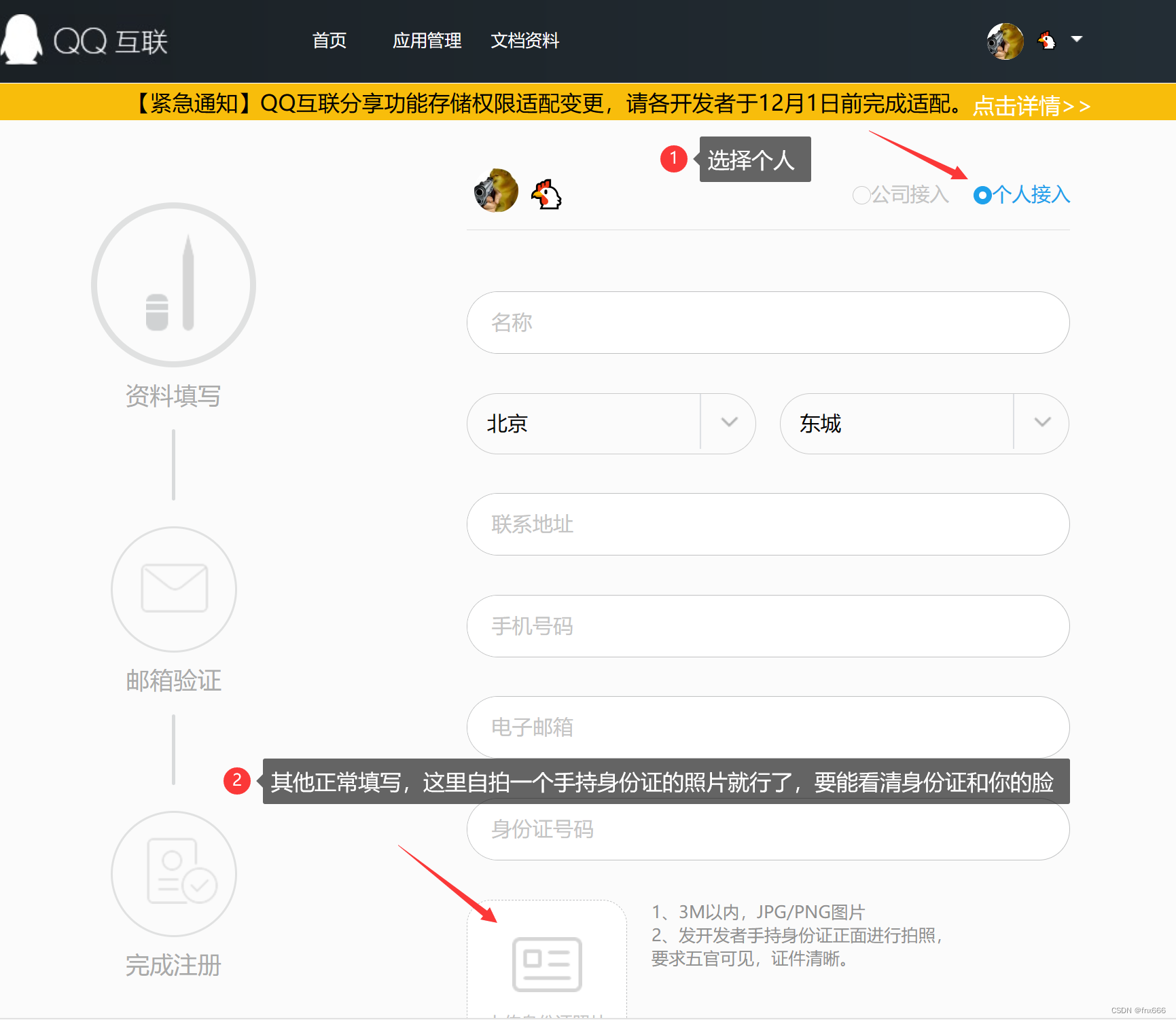Click the profile avatar above the form
This screenshot has width=1176, height=1020.
click(496, 191)
